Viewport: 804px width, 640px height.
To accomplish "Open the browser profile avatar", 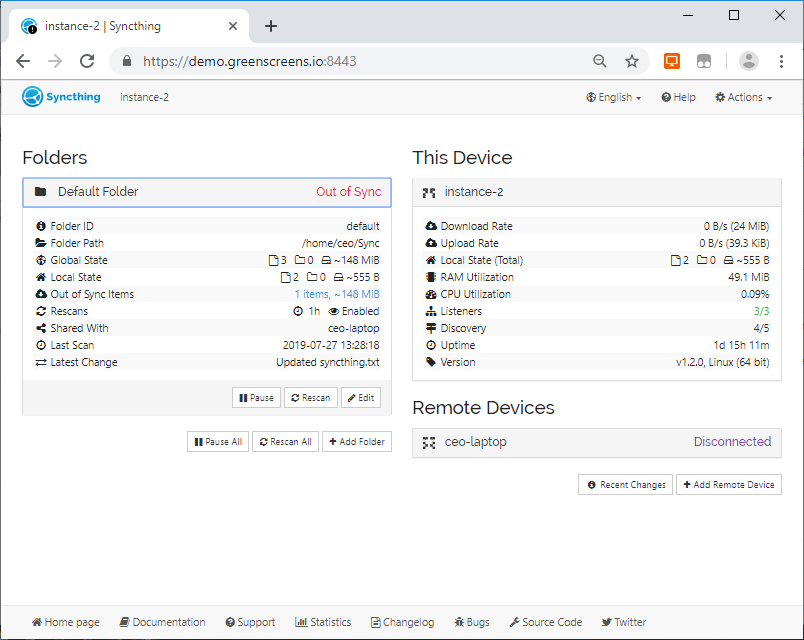I will click(749, 61).
